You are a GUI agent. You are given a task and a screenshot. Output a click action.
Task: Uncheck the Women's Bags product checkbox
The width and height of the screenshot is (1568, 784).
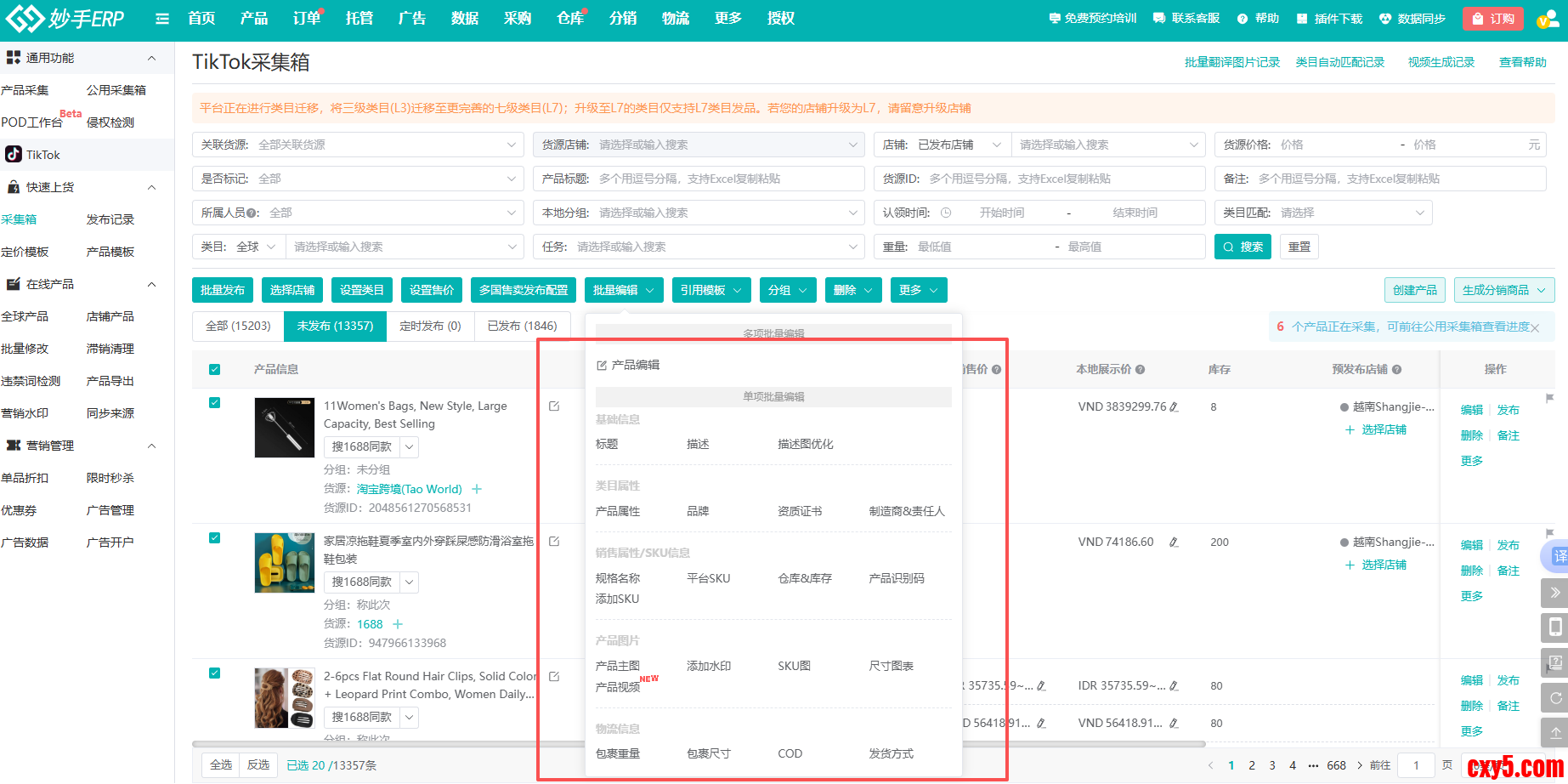pos(214,403)
